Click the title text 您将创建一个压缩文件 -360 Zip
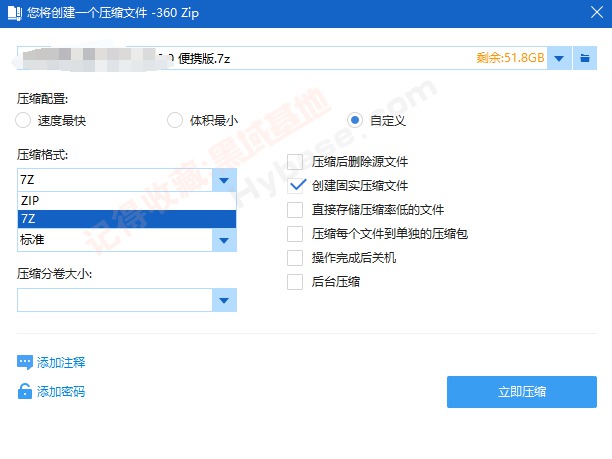The width and height of the screenshot is (612, 459). pyautogui.click(x=113, y=13)
